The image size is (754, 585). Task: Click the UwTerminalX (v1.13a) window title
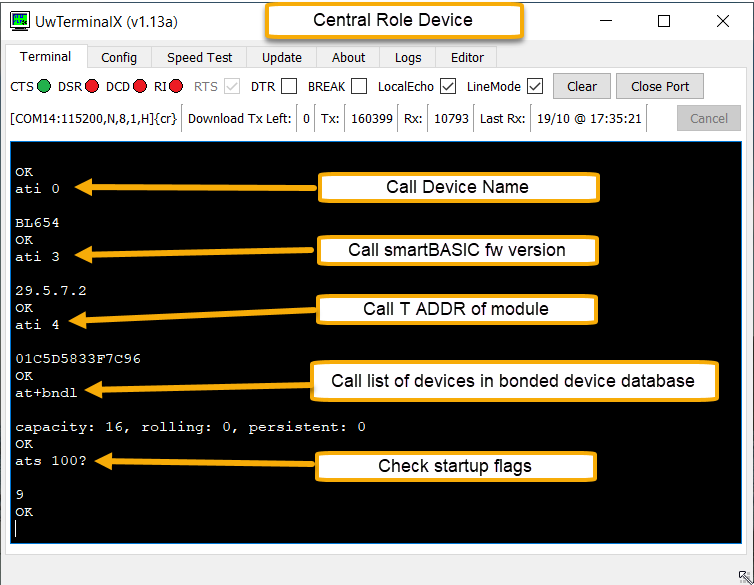click(106, 22)
